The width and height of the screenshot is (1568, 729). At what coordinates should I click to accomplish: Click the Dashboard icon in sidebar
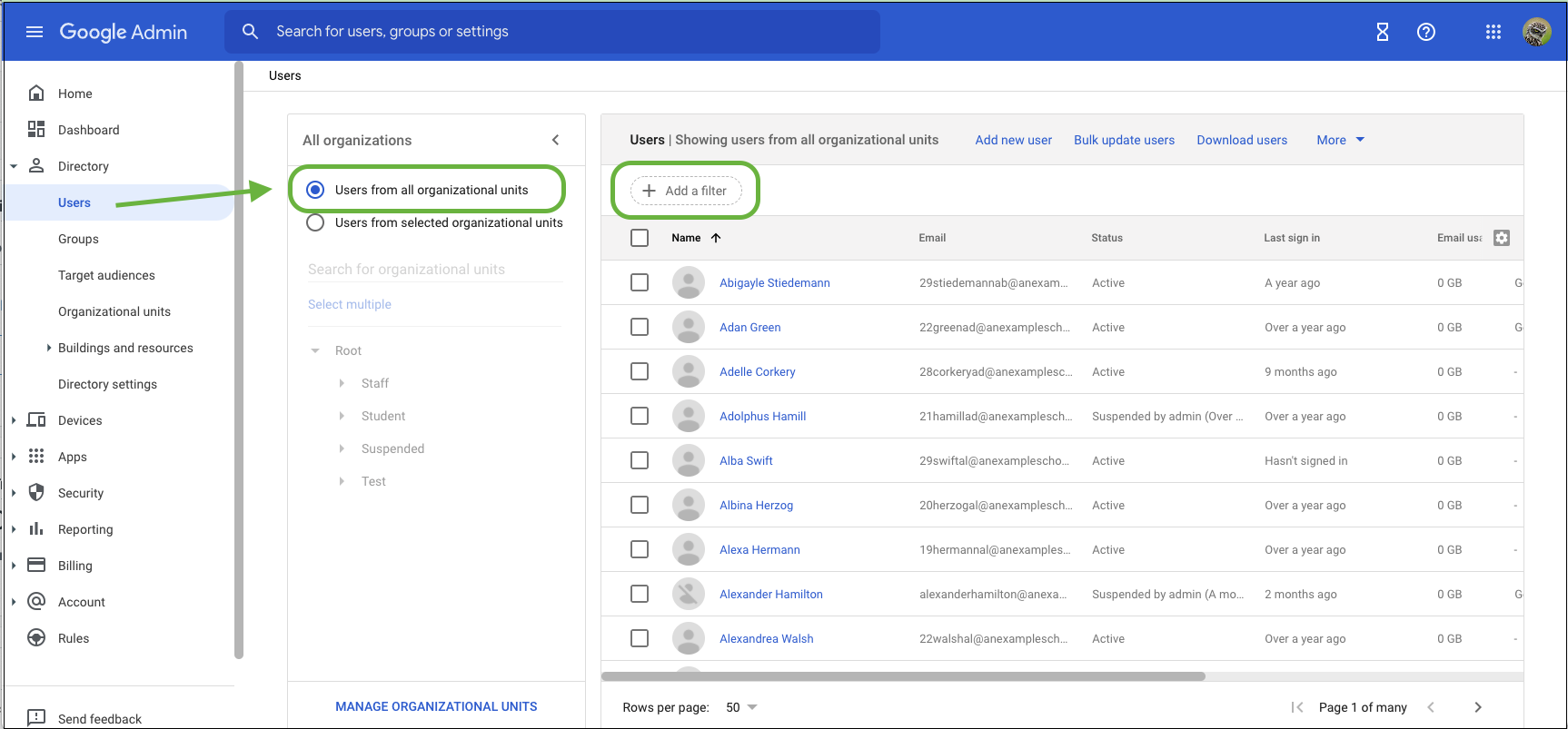point(36,129)
